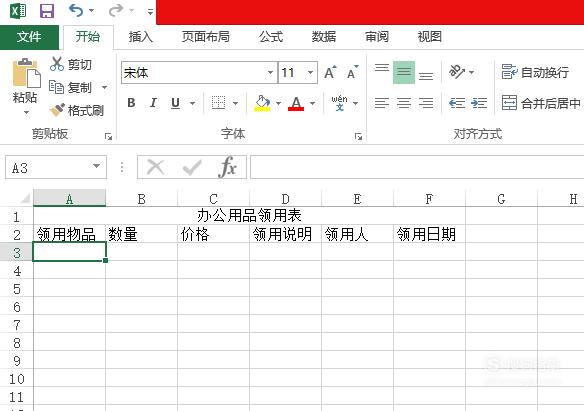Align cell text to the right
Viewport: 584px width, 411px height.
pos(426,103)
